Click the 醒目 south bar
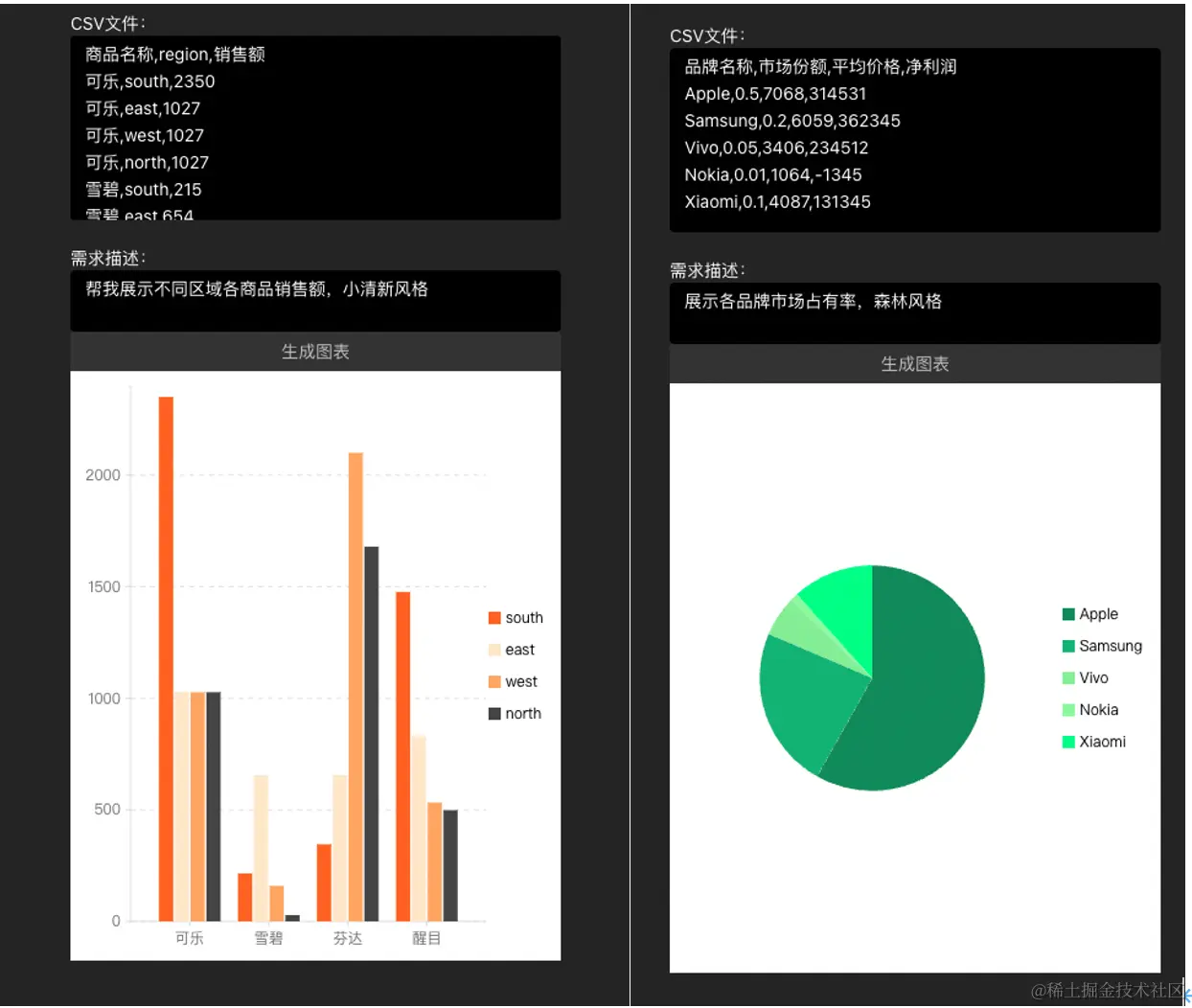The height and width of the screenshot is (1008, 1192). 402,757
